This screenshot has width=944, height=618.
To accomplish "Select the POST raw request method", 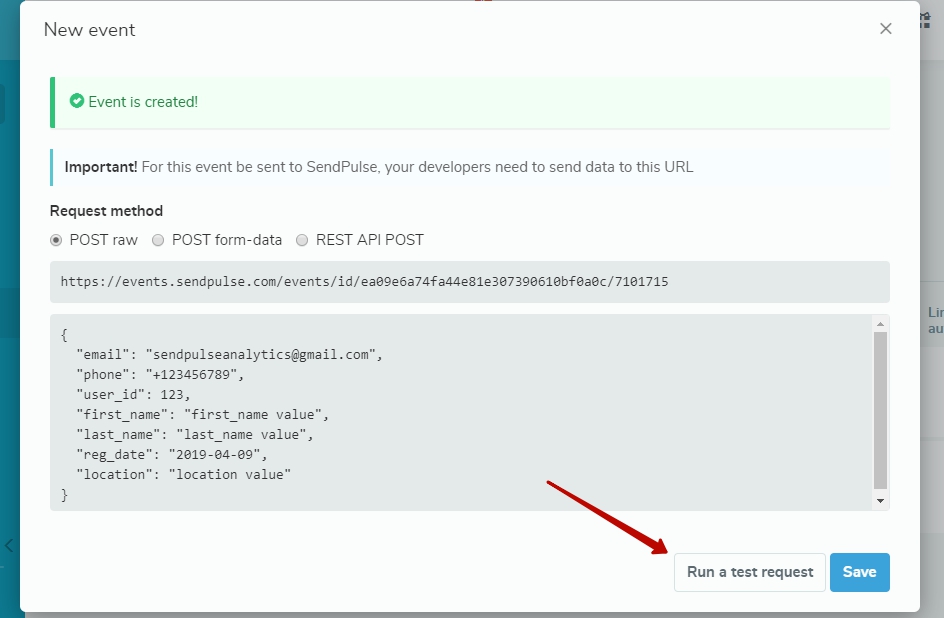I will tap(57, 240).
